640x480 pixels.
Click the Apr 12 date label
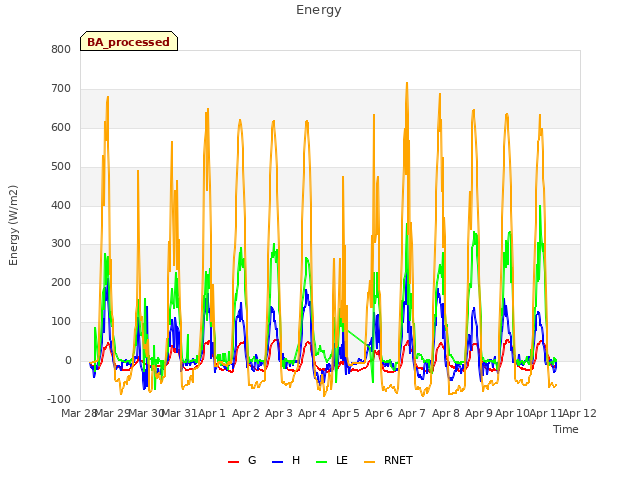(580, 413)
